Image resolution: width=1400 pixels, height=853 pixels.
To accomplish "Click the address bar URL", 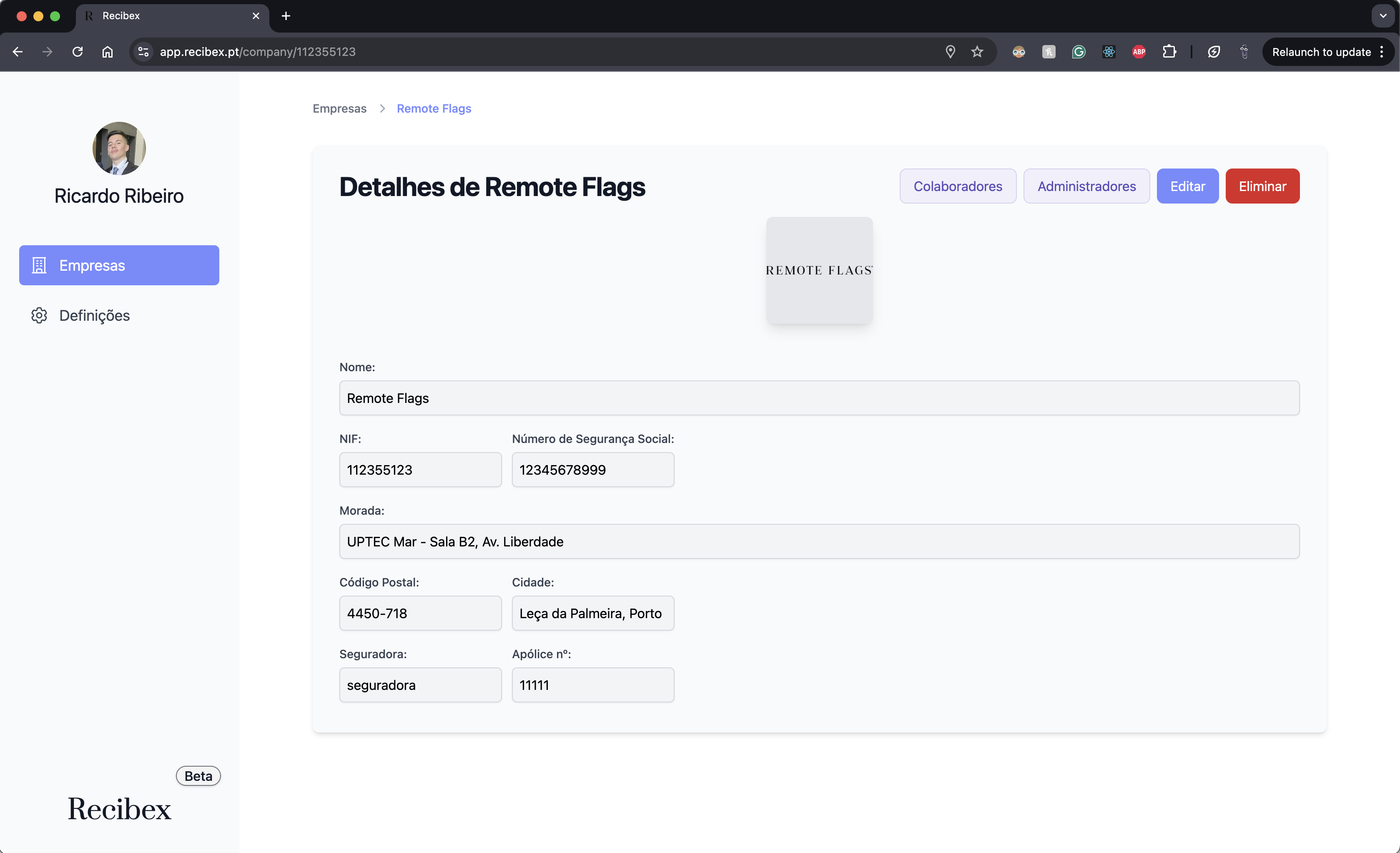I will tap(257, 52).
